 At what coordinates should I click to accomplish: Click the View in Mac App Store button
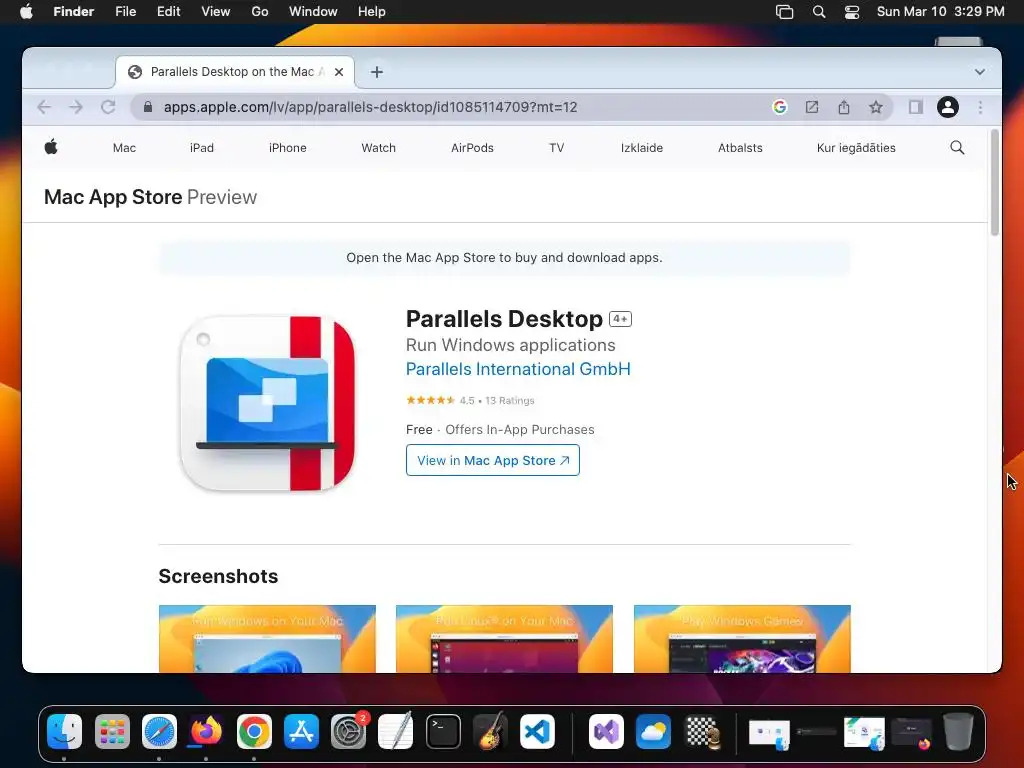coord(492,460)
